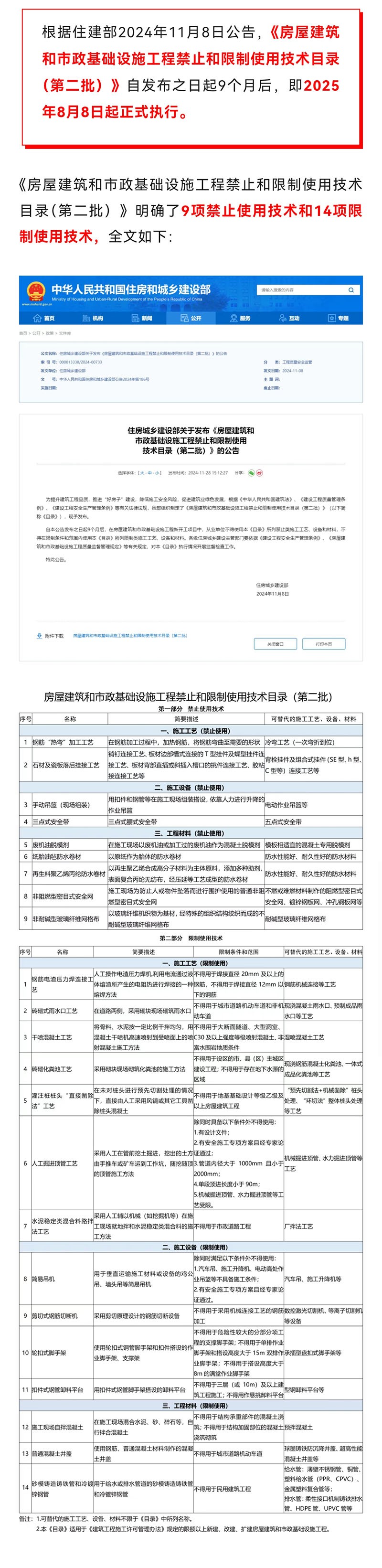Click the 首页 breadcrumb link

click(23, 333)
